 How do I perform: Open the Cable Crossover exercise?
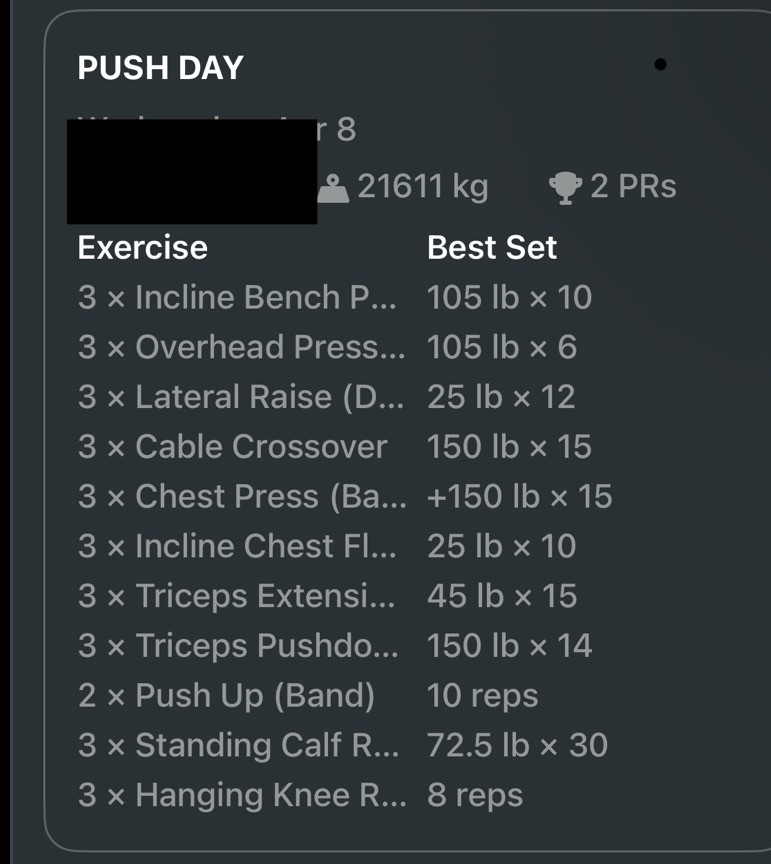click(232, 447)
